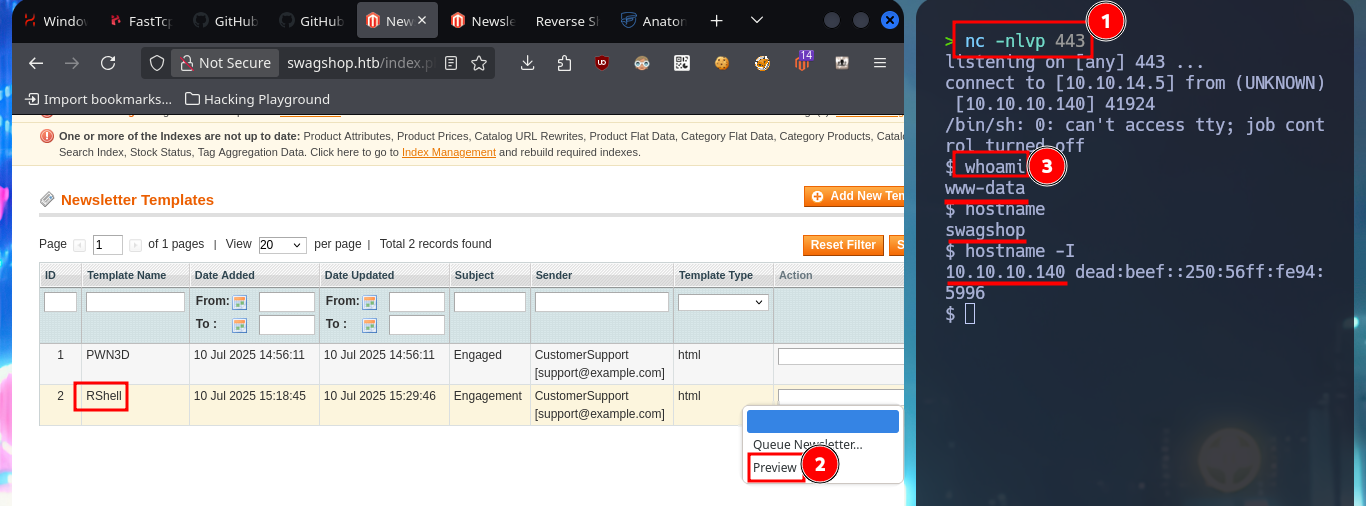Image resolution: width=1366 pixels, height=506 pixels.
Task: Choose Preview from the action list
Action: [x=775, y=467]
